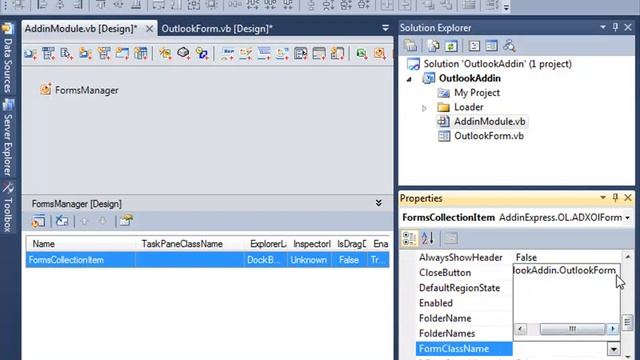Image resolution: width=640 pixels, height=360 pixels.
Task: Select Solution 'OutlookAddin' node
Action: coord(497,64)
